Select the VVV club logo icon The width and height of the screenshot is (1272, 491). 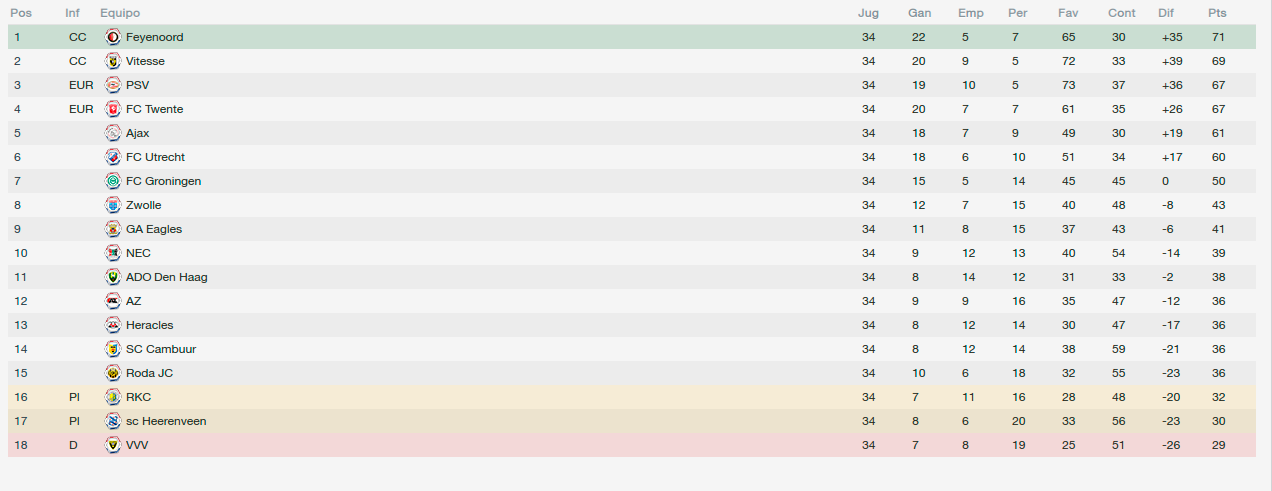tap(112, 445)
